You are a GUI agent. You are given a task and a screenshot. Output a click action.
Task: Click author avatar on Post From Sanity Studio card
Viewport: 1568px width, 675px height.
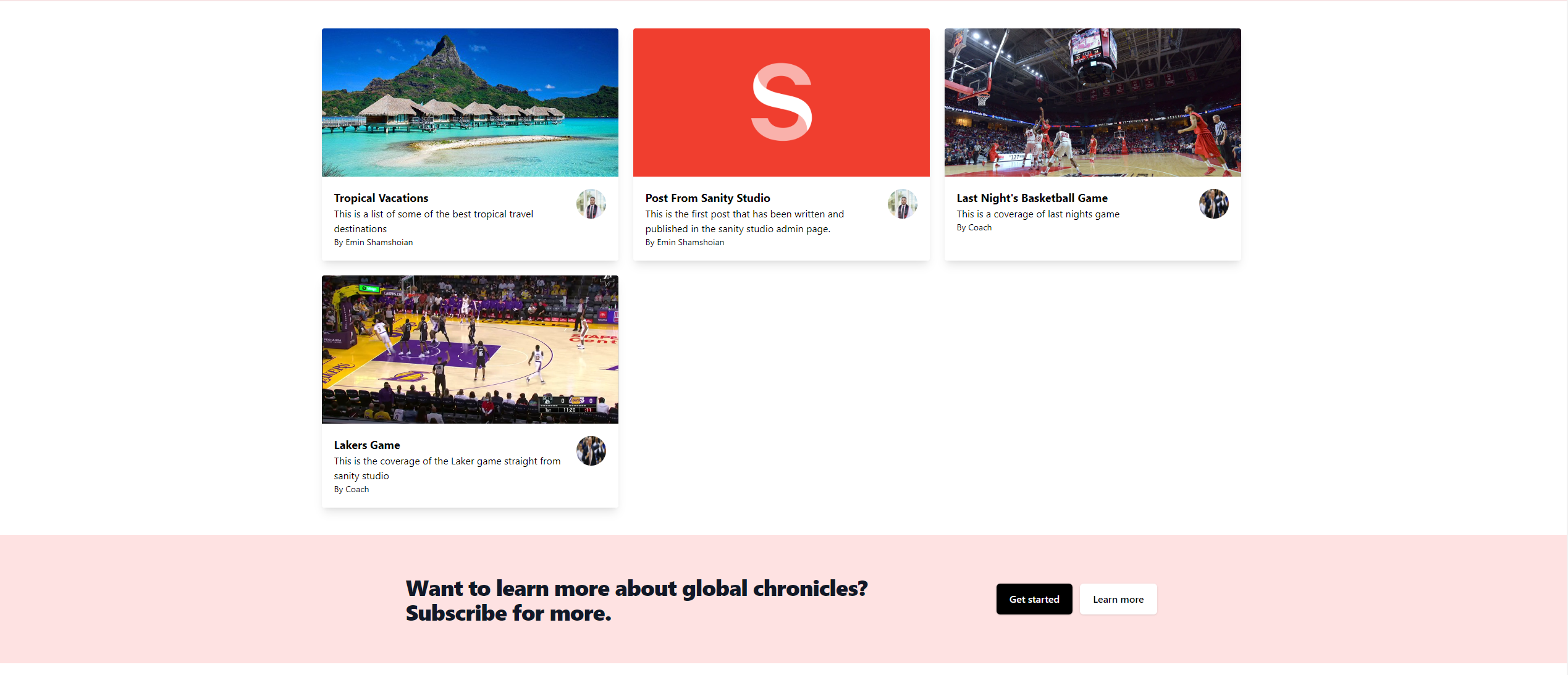coord(902,204)
